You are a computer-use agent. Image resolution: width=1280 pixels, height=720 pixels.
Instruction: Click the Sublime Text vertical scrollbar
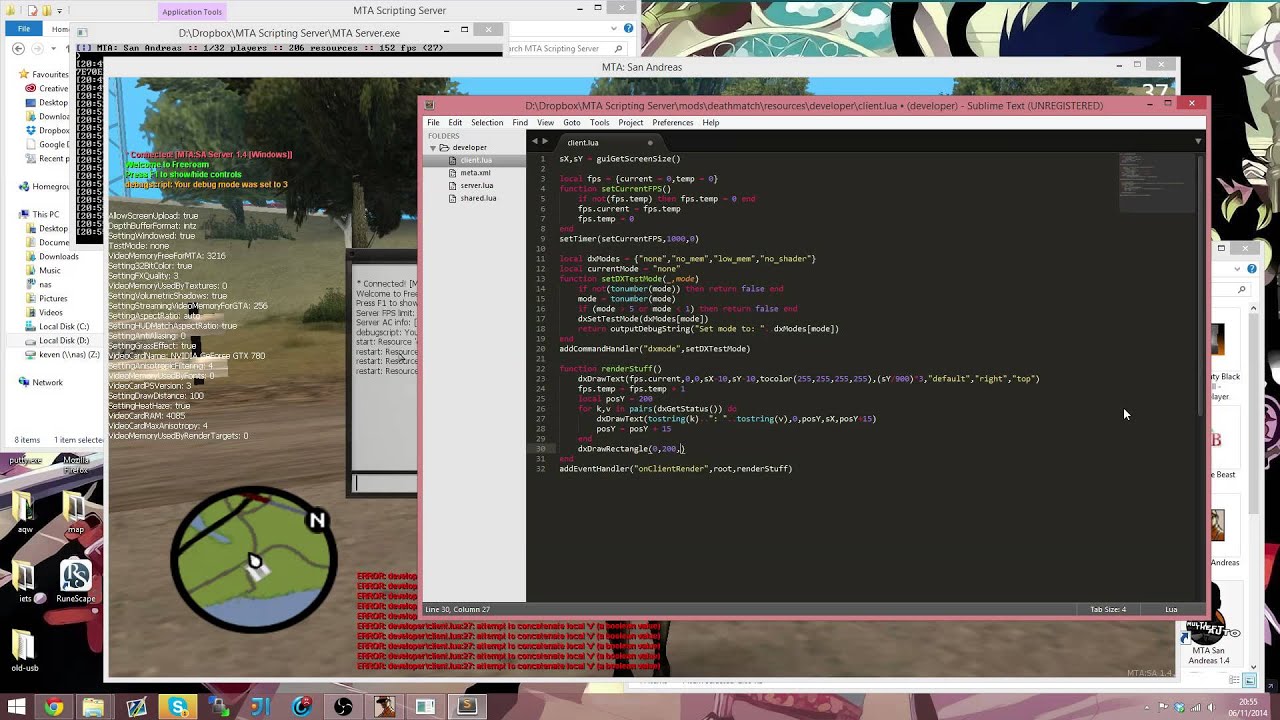click(1201, 284)
